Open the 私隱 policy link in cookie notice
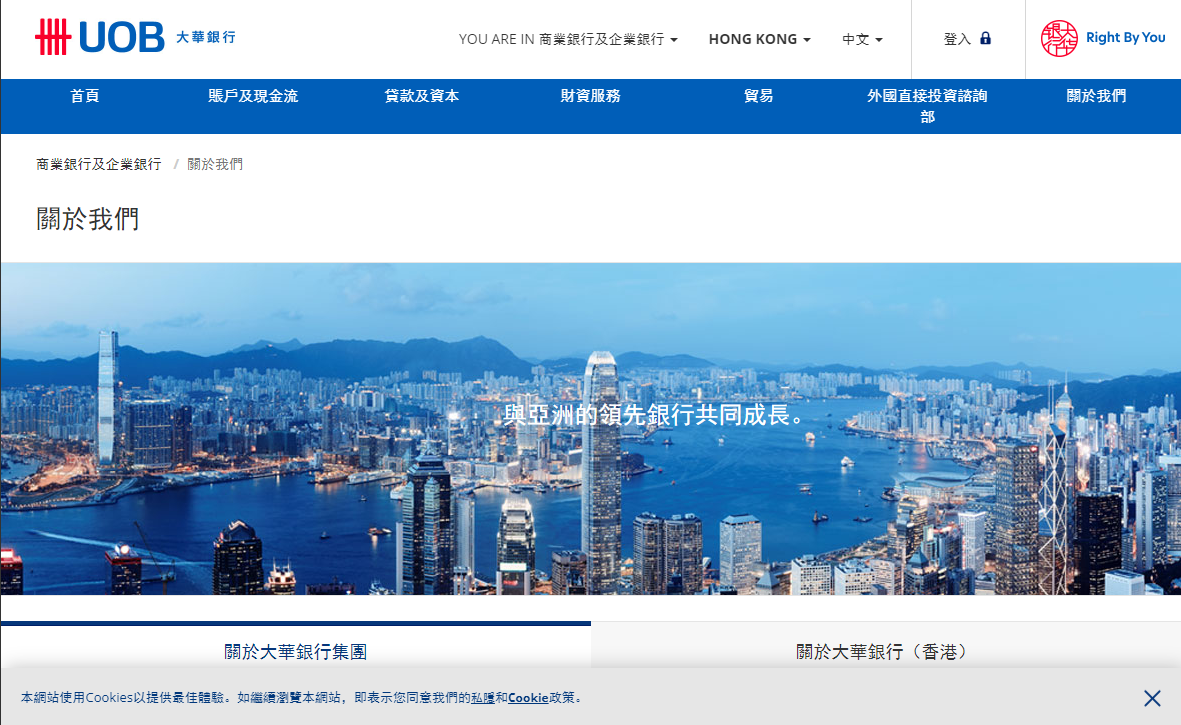 [483, 698]
